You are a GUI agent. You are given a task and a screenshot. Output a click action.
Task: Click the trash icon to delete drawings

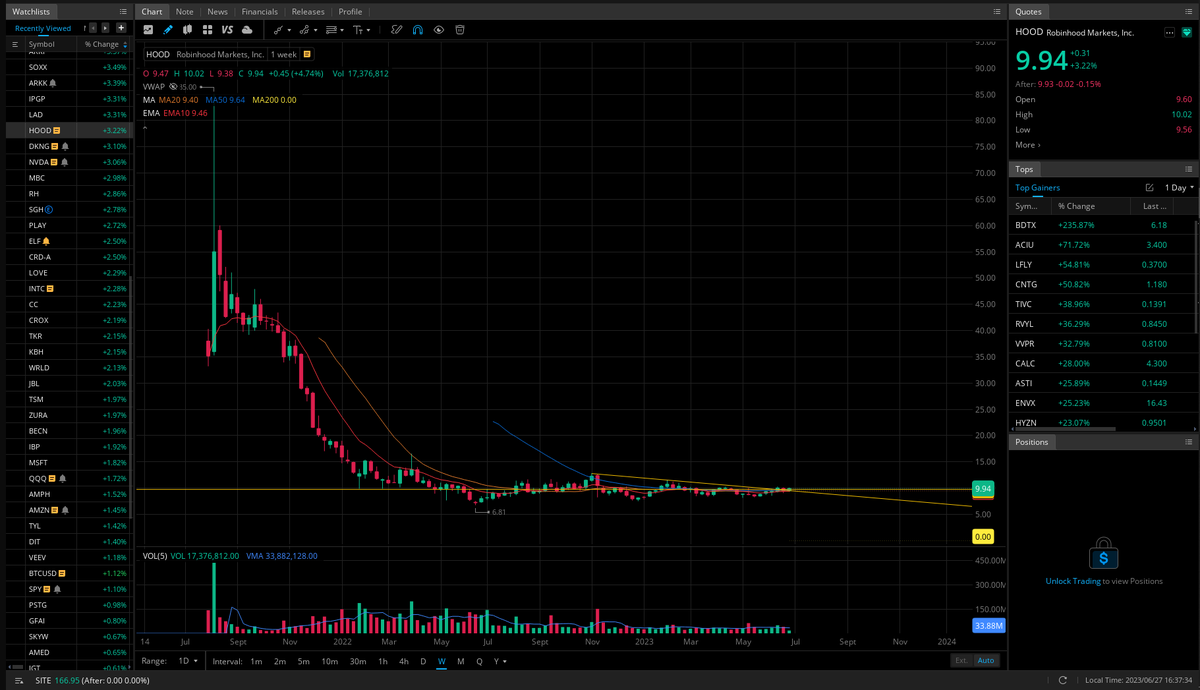click(460, 30)
